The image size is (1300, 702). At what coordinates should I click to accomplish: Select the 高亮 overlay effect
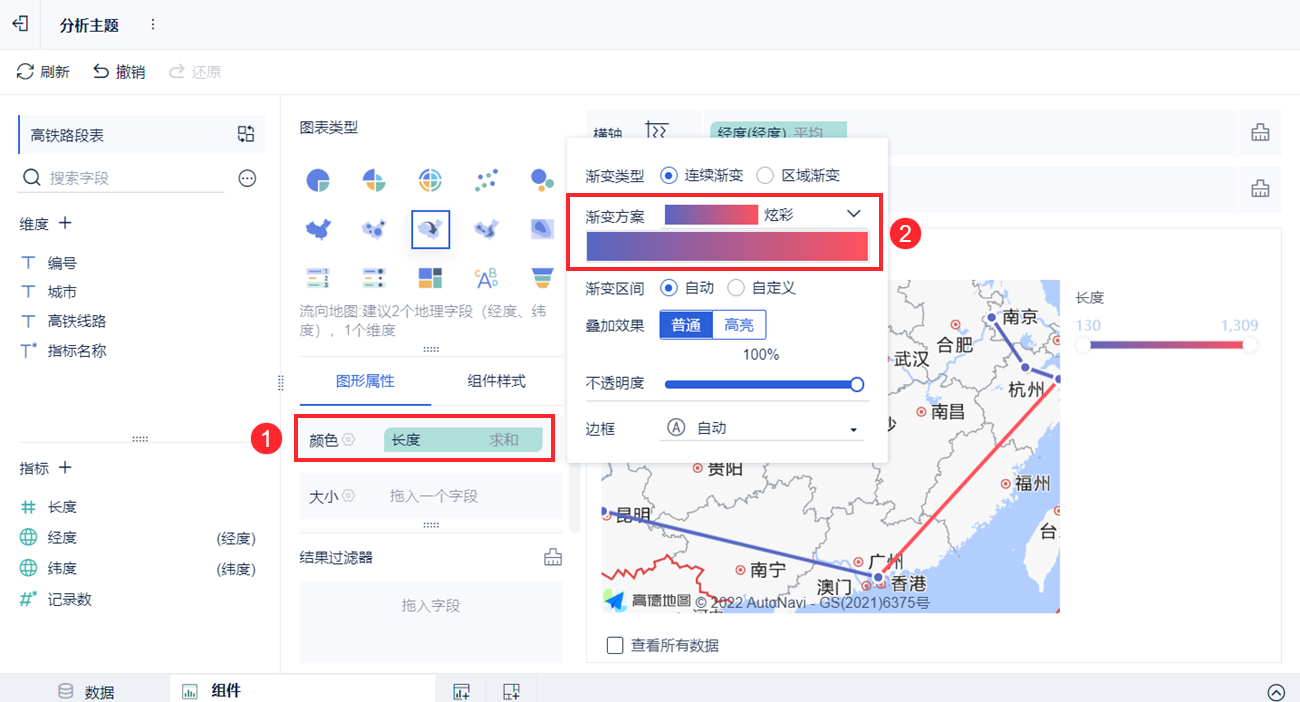coord(739,325)
